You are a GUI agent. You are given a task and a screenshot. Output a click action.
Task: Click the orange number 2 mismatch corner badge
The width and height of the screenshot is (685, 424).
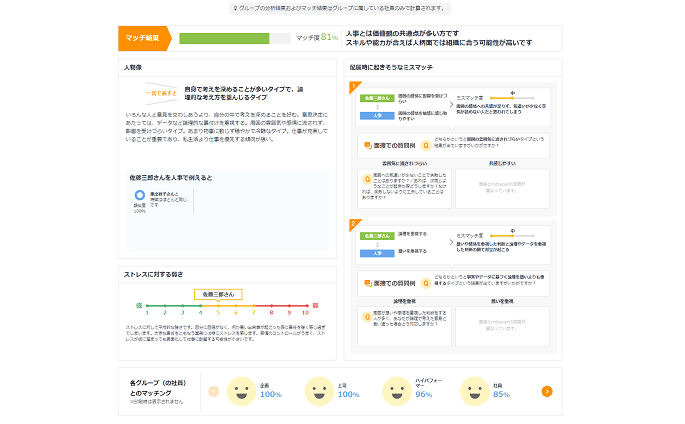354,224
